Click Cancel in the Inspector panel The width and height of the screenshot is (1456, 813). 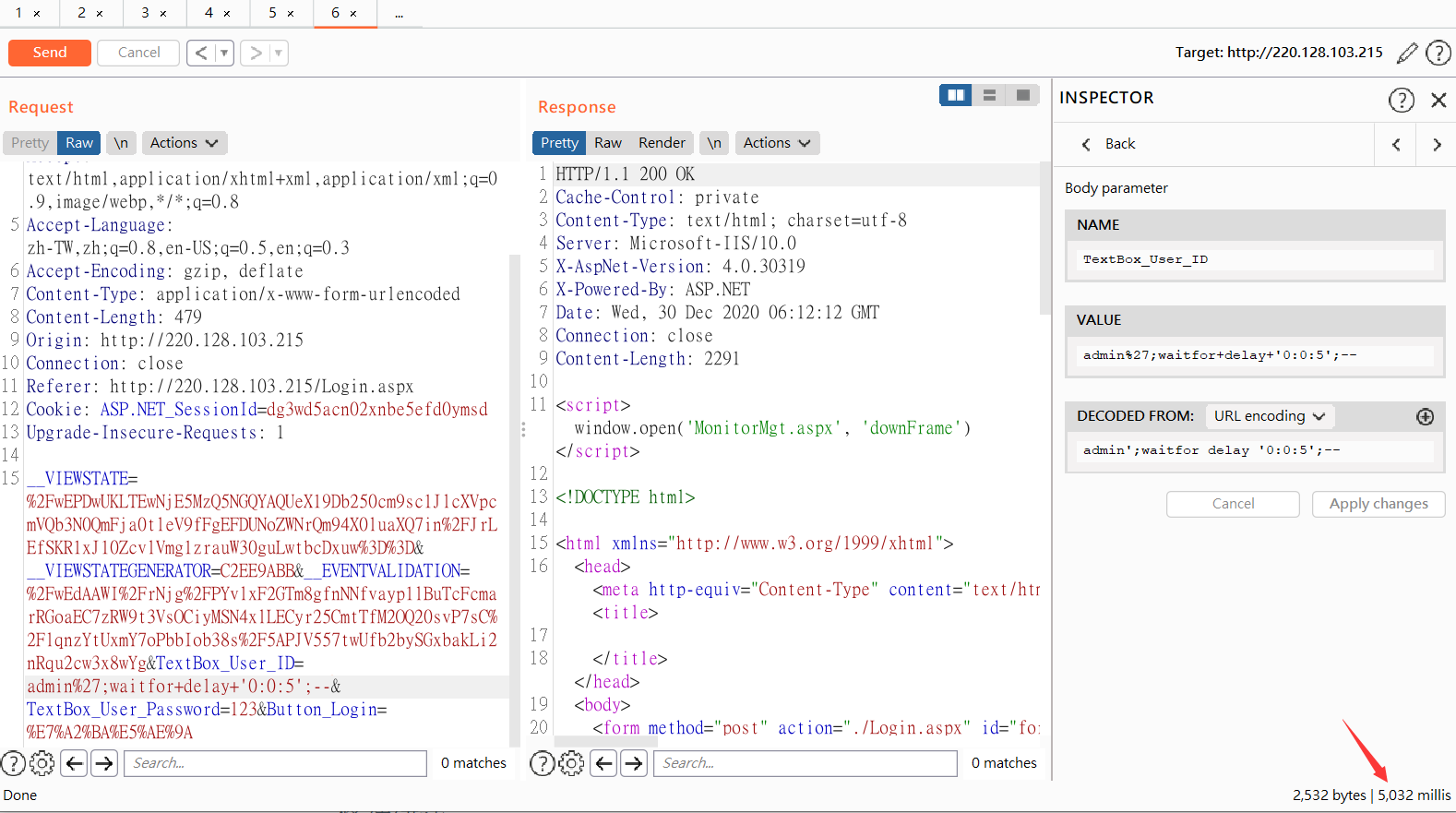click(1233, 504)
